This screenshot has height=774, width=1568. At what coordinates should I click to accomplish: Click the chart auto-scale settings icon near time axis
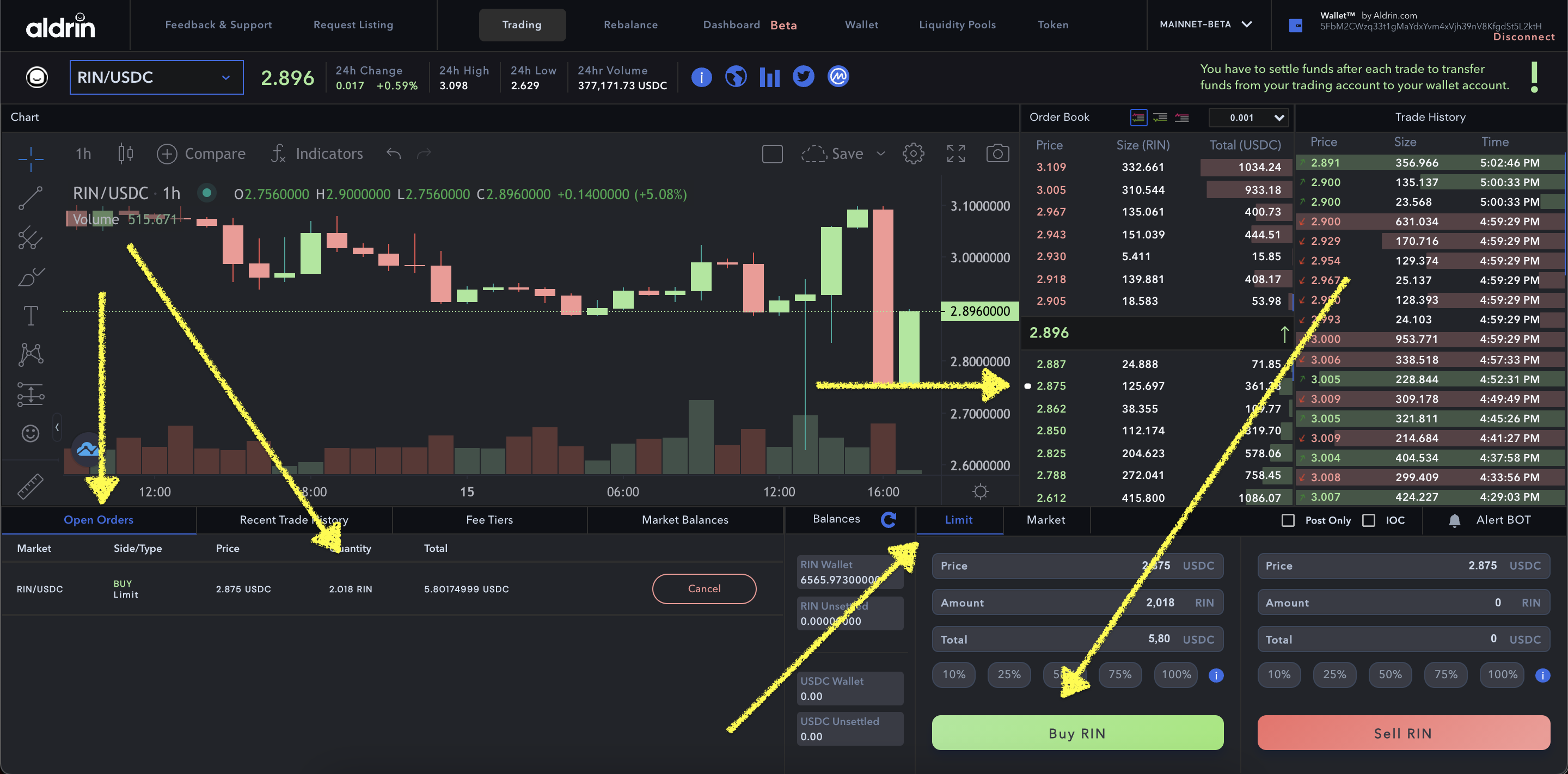click(x=980, y=492)
